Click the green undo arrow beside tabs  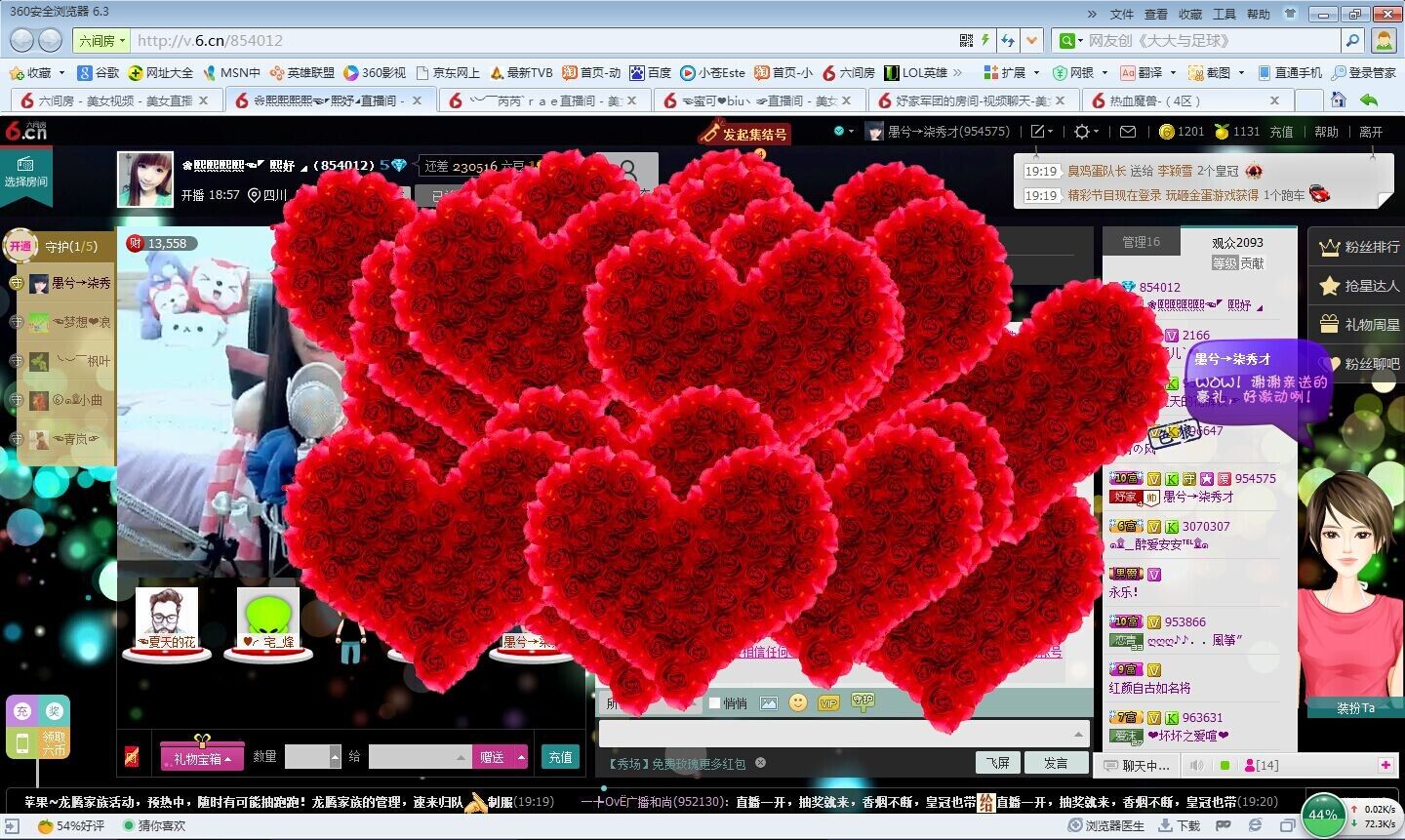pos(1369,100)
